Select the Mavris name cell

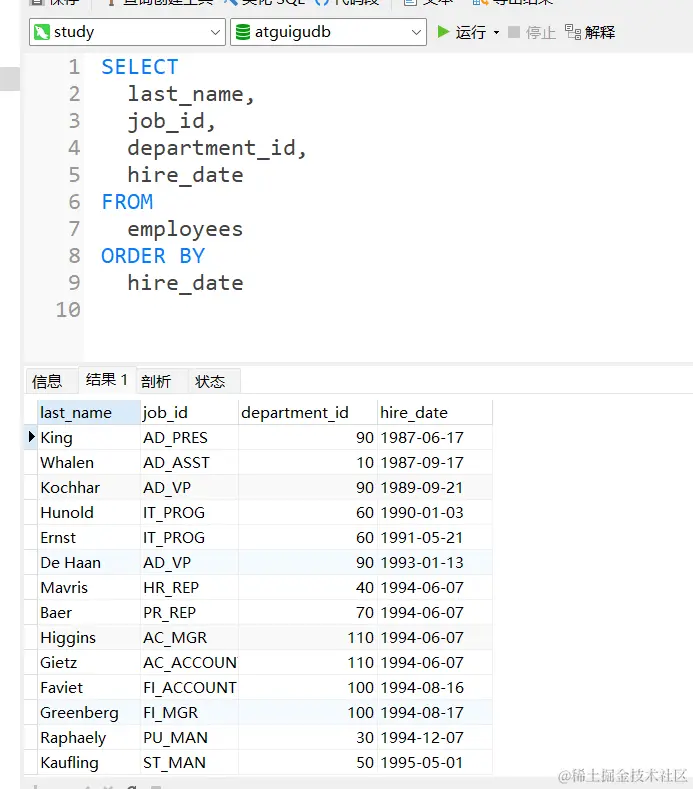(x=89, y=588)
